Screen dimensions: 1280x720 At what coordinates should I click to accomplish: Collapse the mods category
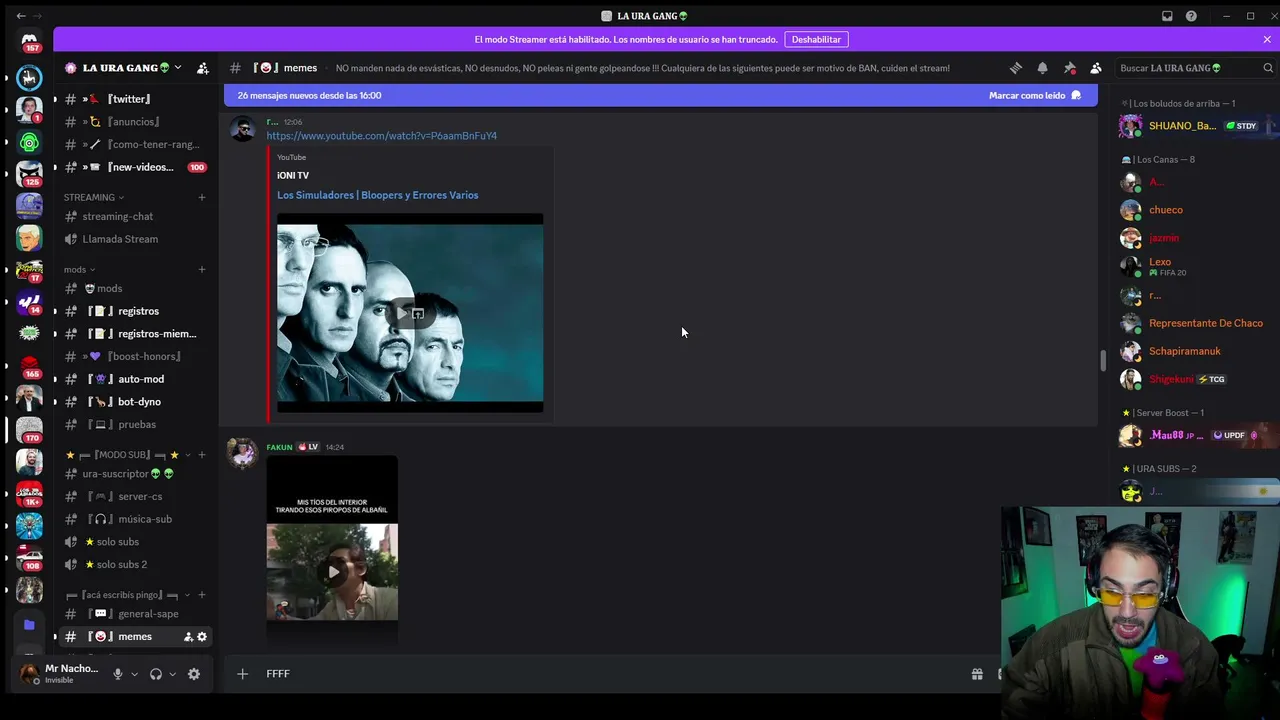click(79, 269)
